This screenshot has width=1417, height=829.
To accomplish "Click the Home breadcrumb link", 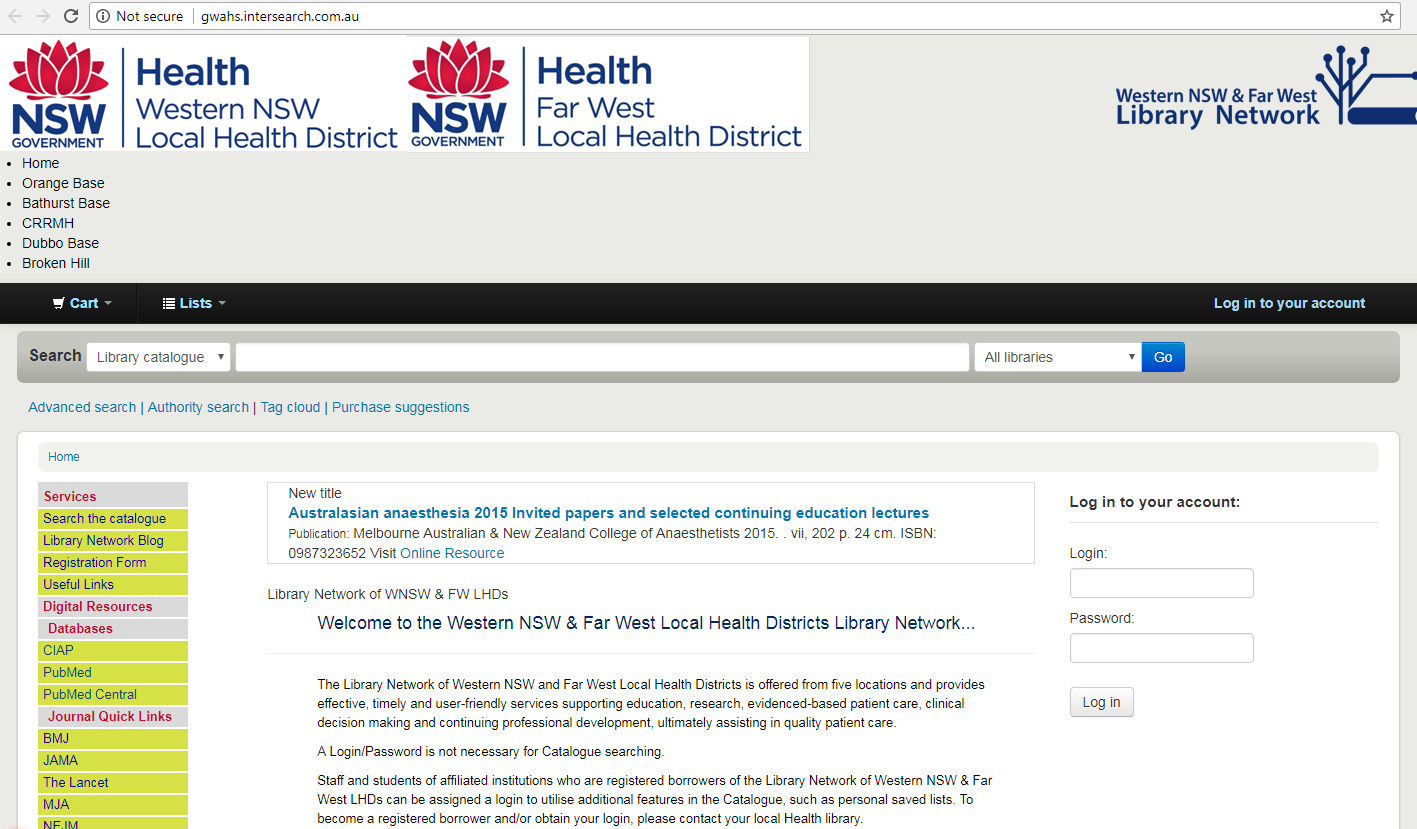I will (64, 457).
